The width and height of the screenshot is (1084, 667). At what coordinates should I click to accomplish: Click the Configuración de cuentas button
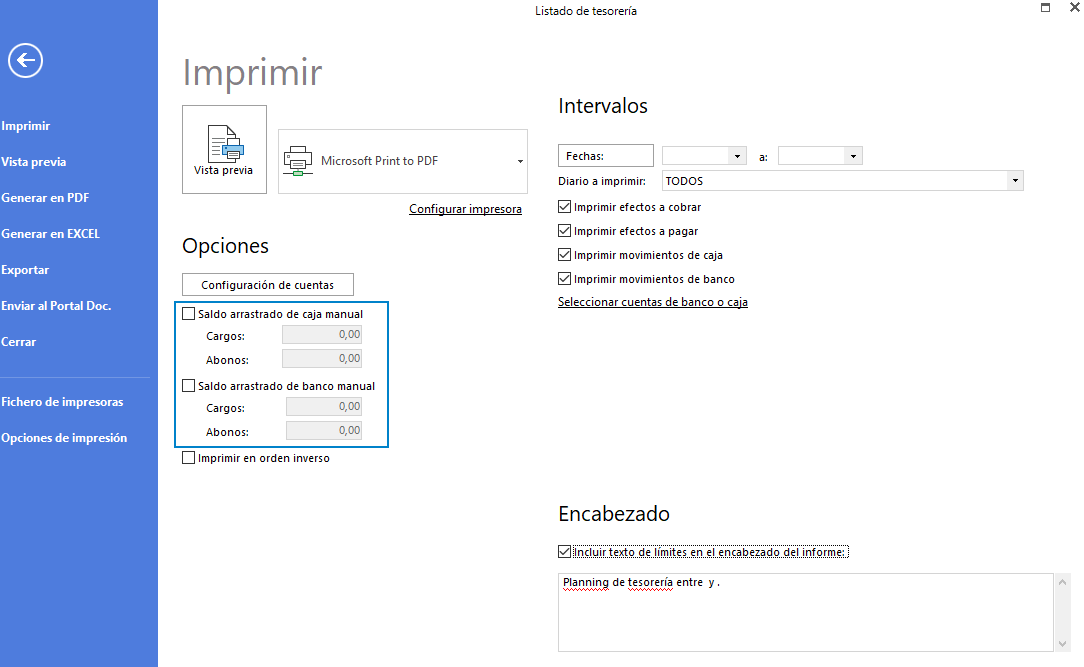(x=268, y=285)
